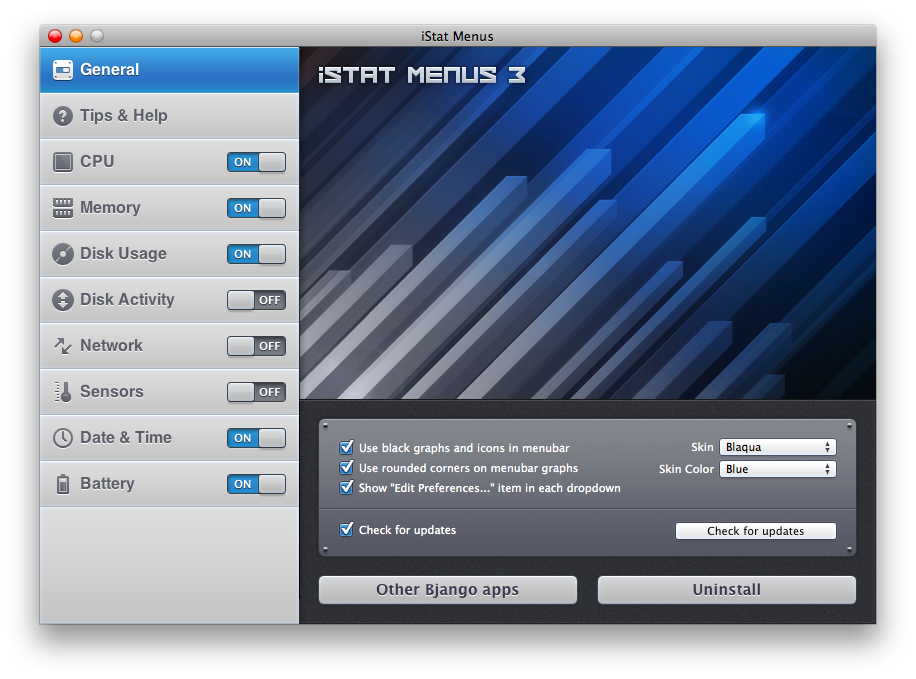Select the Network graph icon
Image resolution: width=916 pixels, height=679 pixels.
point(62,345)
